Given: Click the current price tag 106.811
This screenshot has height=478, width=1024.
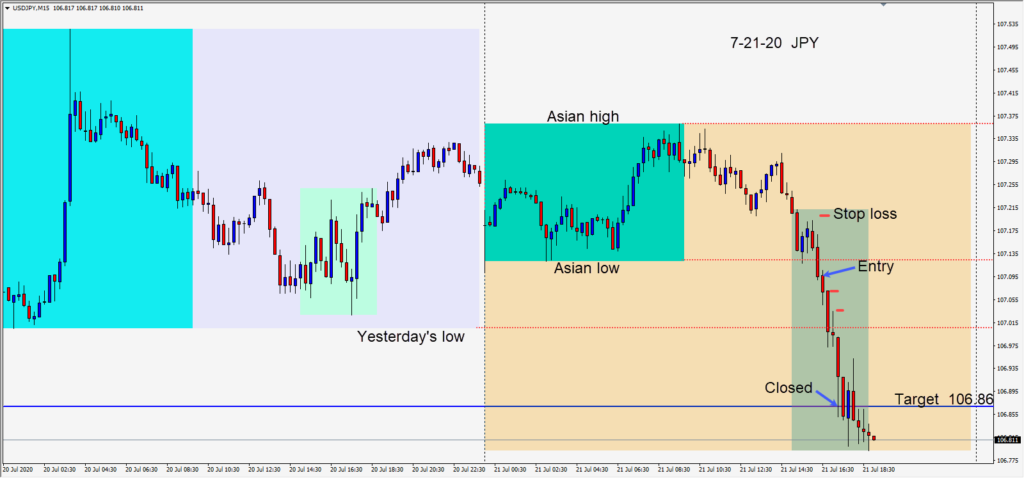Looking at the screenshot, I should (1006, 440).
